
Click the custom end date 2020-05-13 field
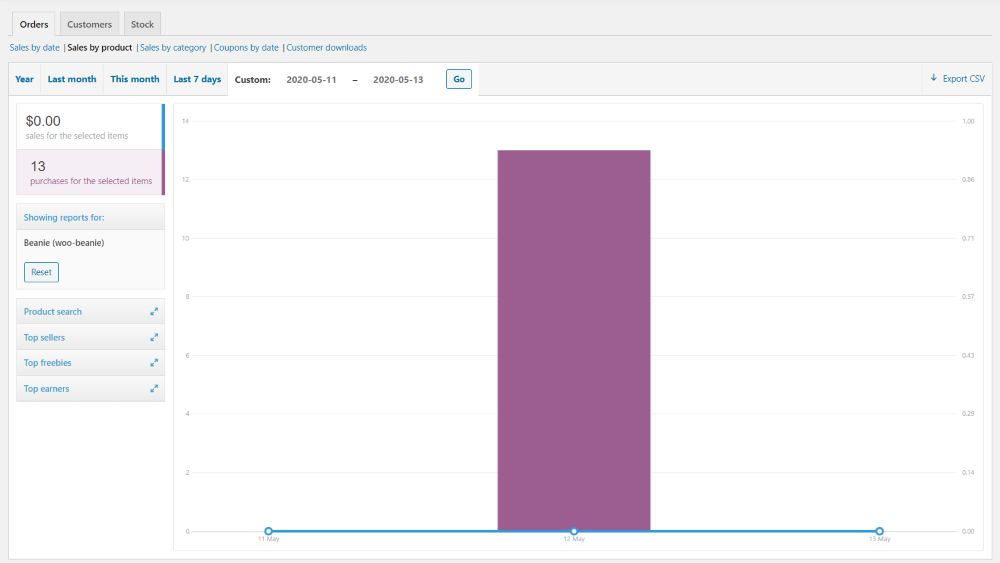click(x=398, y=80)
